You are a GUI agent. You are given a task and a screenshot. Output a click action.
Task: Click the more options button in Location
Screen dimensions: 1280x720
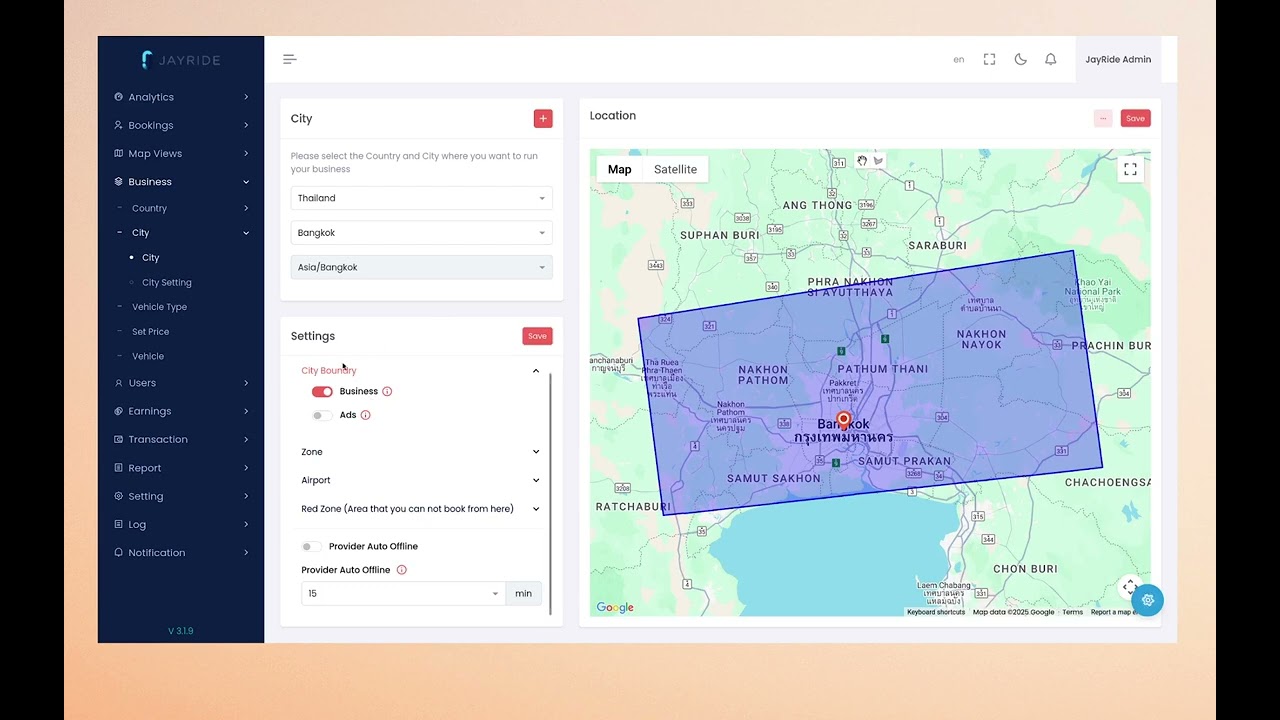(1103, 118)
